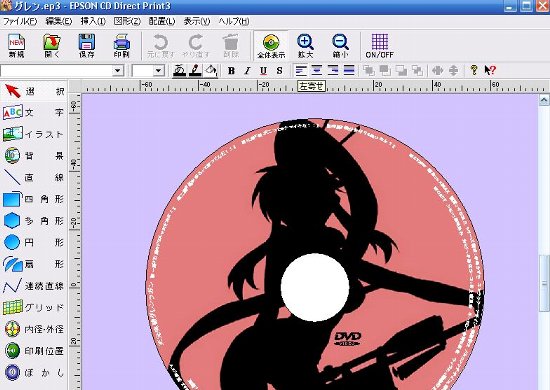This screenshot has height=390, width=550.
Task: Click the fill color bucket icon
Action: (211, 70)
